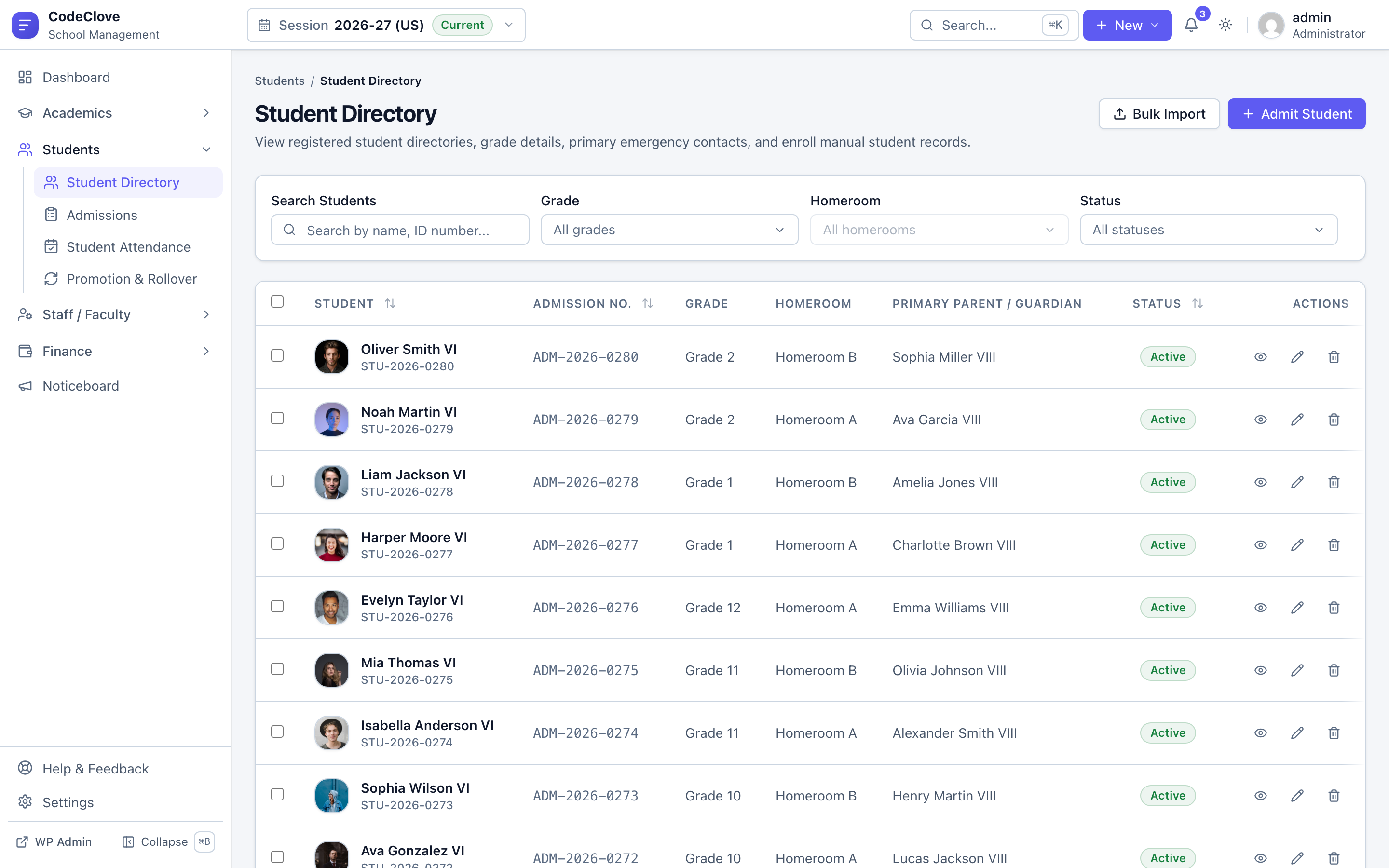1389x868 pixels.
Task: Open Promotion & Rollover page
Action: tap(128, 278)
